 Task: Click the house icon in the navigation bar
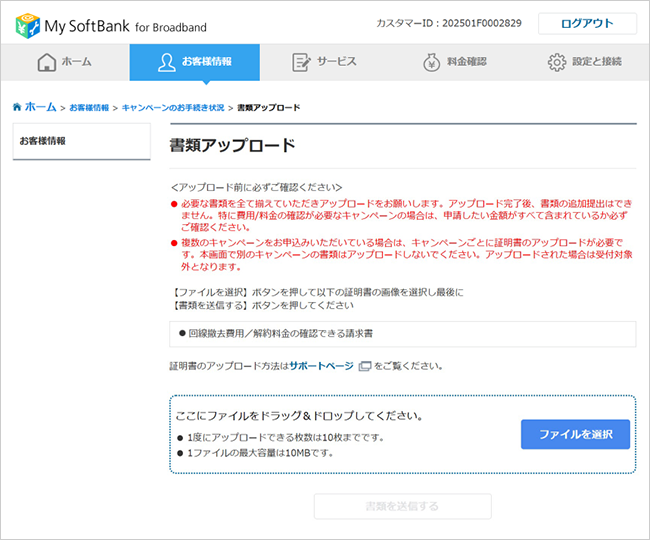click(46, 62)
